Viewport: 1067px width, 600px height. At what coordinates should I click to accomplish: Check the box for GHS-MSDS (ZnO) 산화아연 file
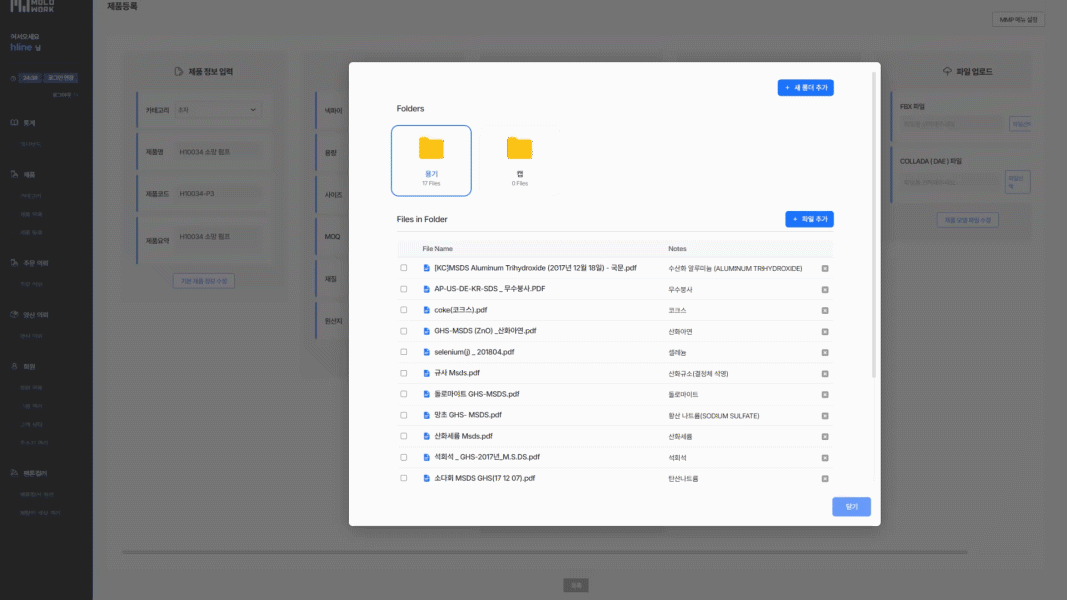click(404, 331)
